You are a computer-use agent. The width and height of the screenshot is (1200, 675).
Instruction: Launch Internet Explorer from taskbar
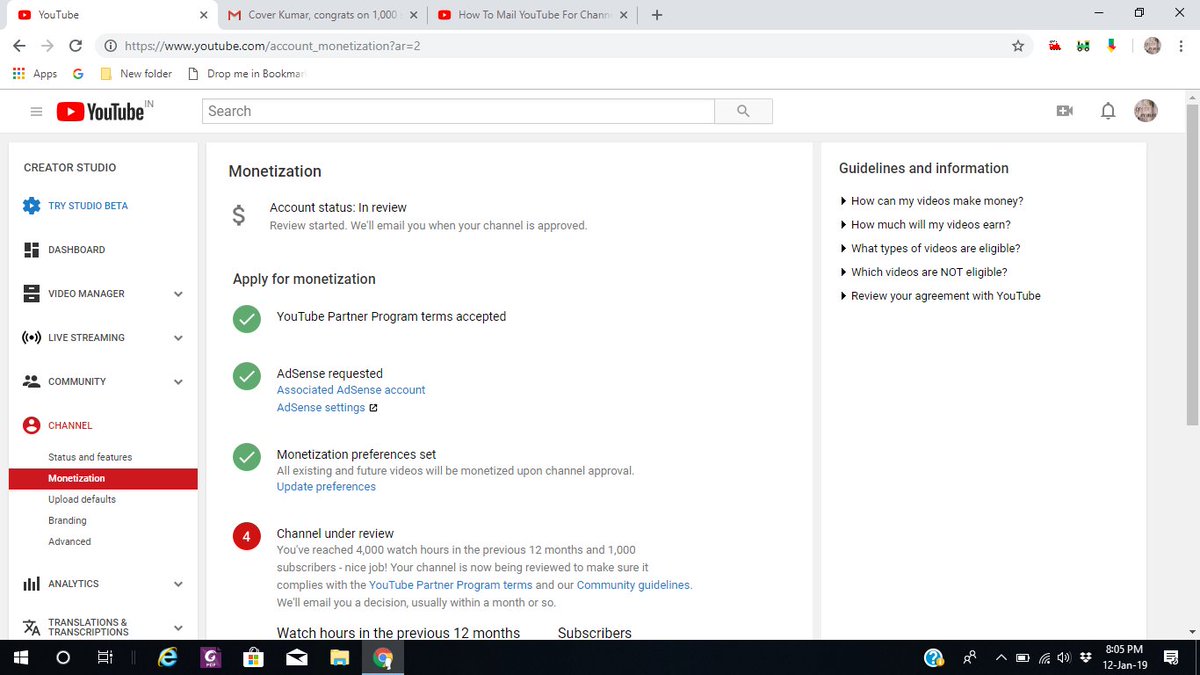(167, 658)
